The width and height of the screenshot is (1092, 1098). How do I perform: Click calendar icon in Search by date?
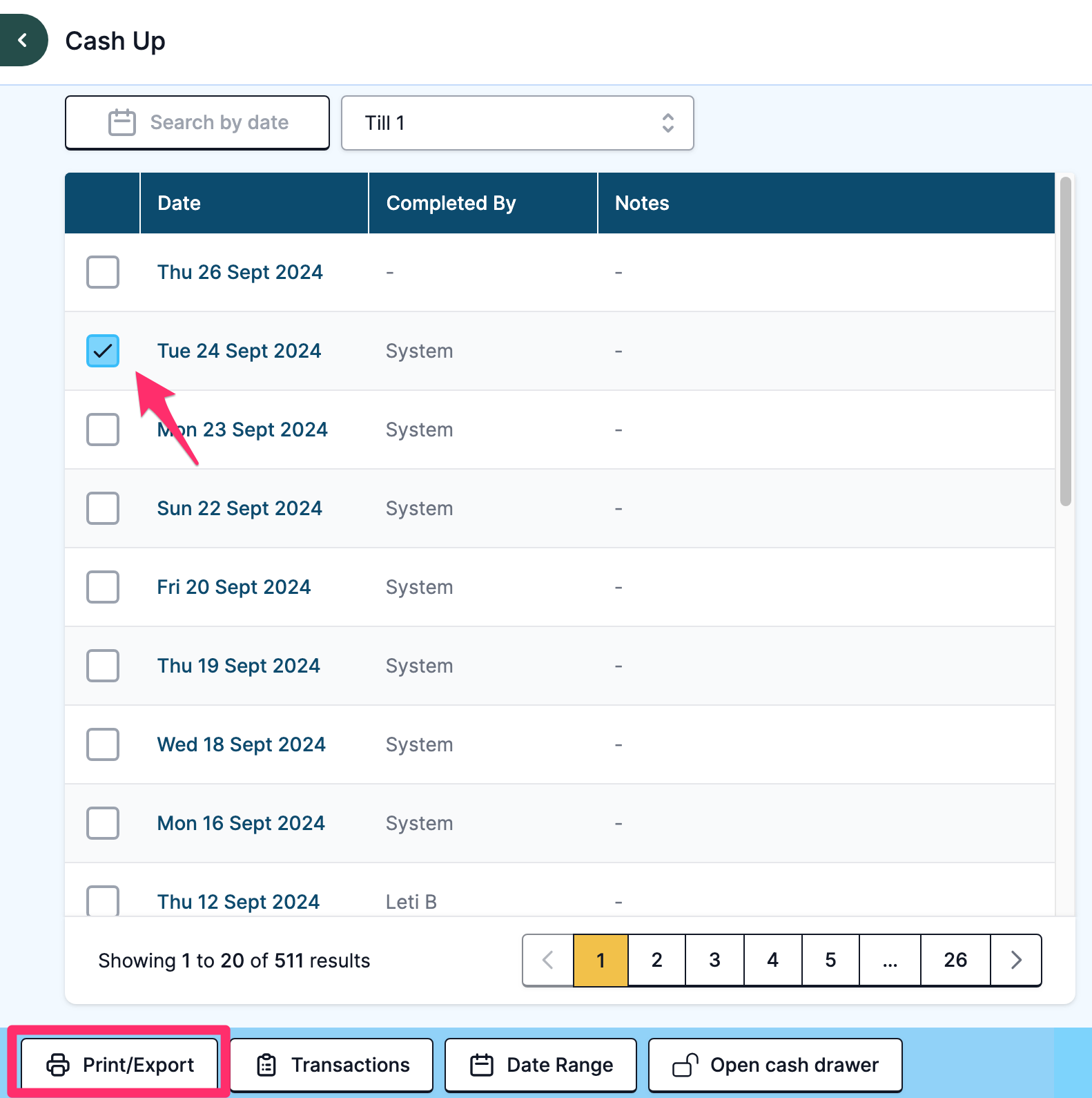pos(122,122)
